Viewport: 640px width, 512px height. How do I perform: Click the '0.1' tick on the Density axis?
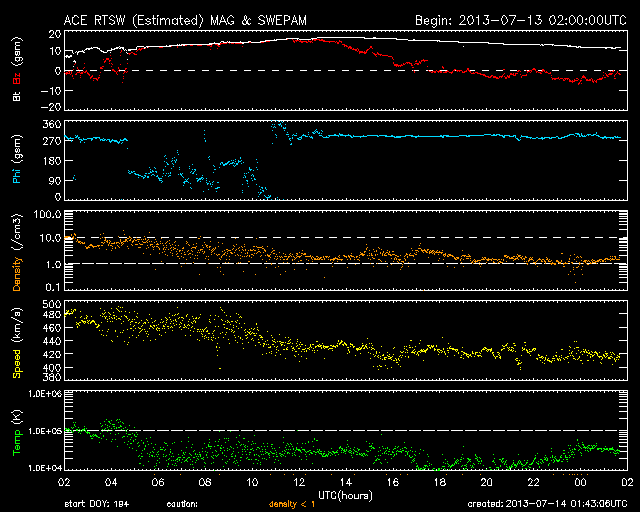(53, 287)
